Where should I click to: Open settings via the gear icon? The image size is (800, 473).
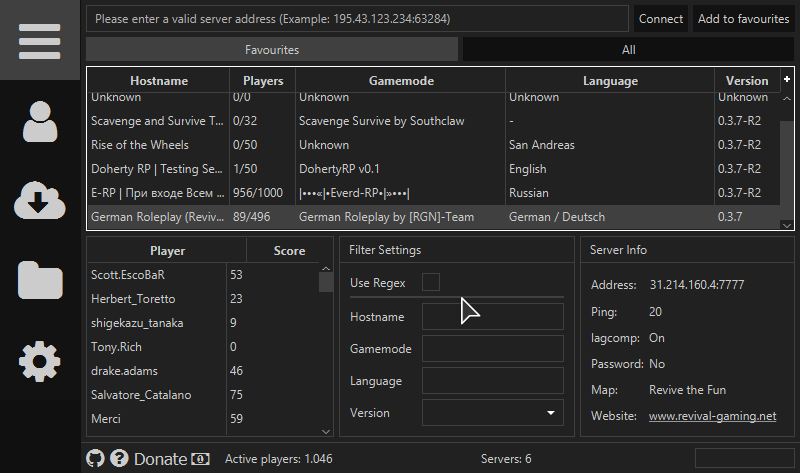(x=39, y=361)
